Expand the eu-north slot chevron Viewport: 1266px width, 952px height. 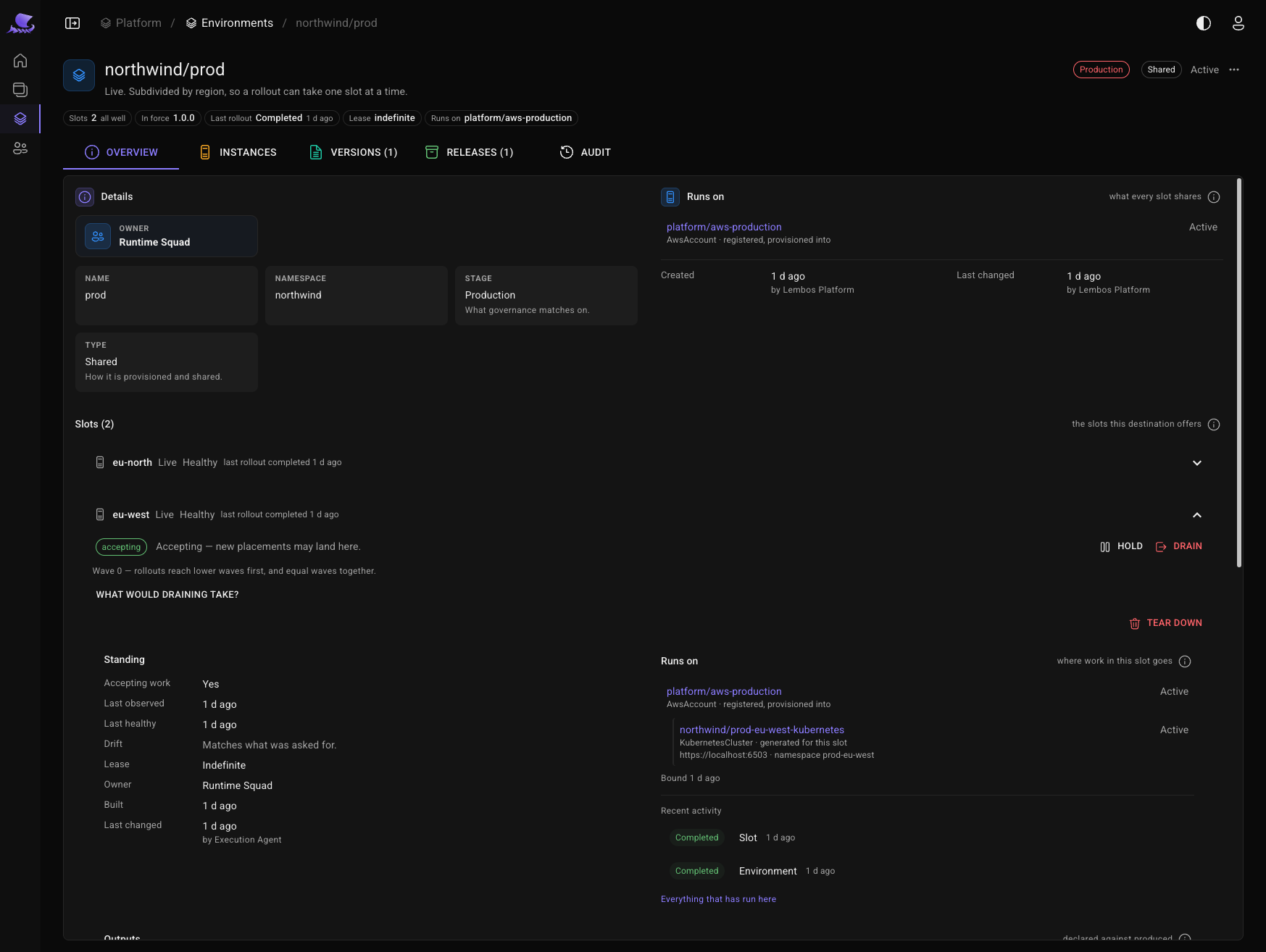pyautogui.click(x=1197, y=463)
